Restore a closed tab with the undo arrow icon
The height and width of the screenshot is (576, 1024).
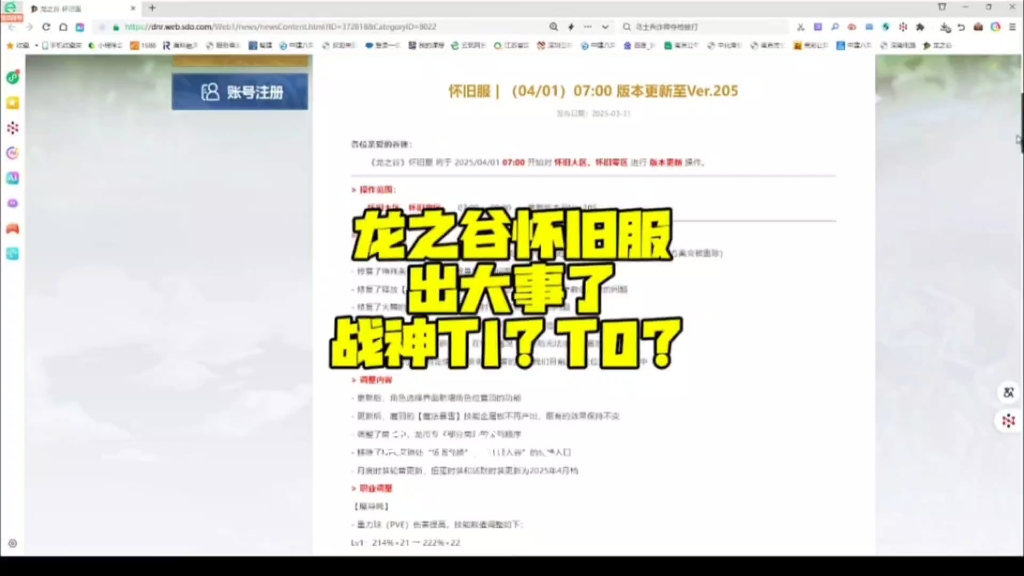pos(961,27)
